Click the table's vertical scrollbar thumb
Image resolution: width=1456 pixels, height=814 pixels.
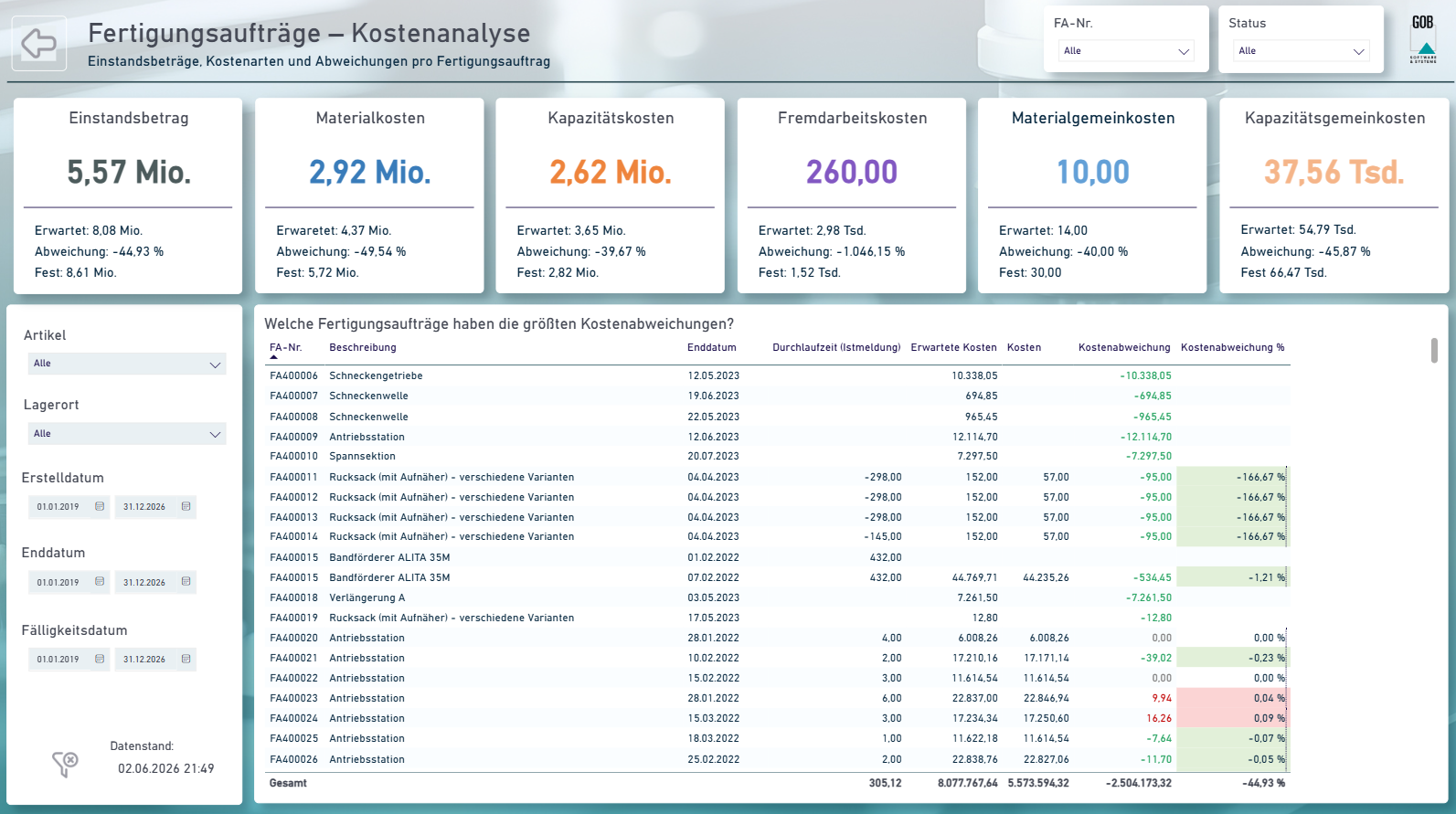(1434, 350)
